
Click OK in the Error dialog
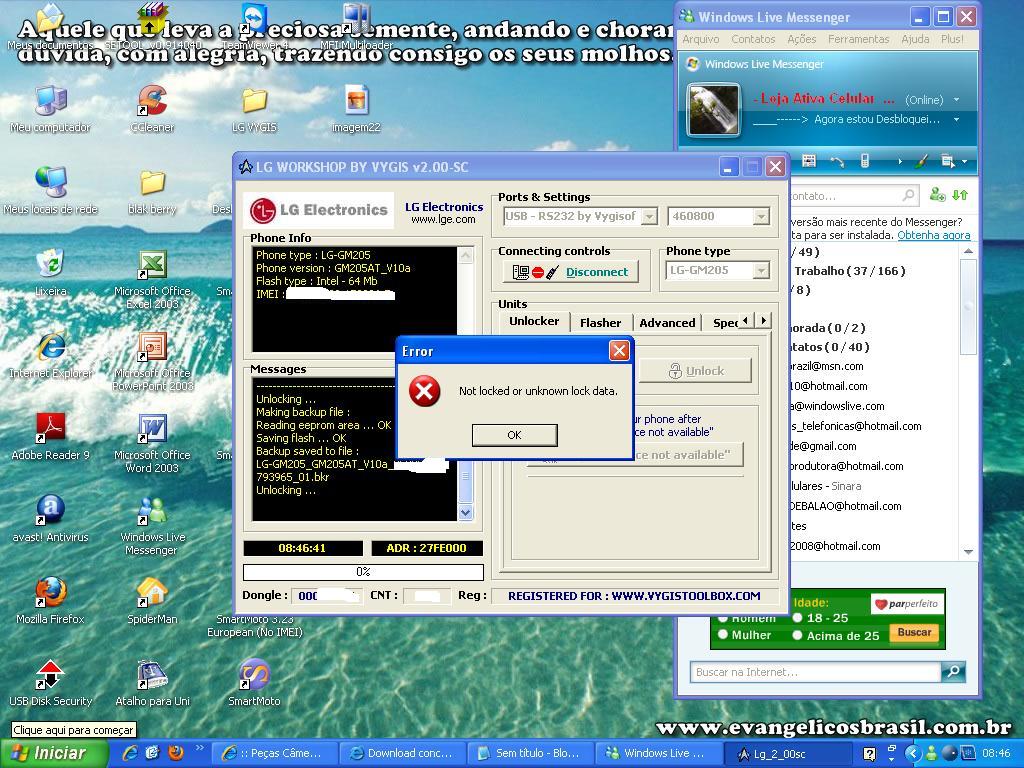pyautogui.click(x=514, y=435)
